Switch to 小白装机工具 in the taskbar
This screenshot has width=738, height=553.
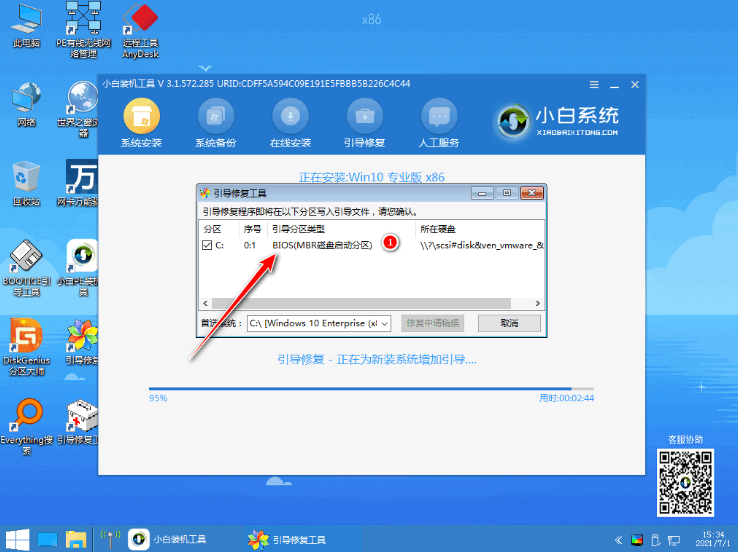[x=168, y=540]
